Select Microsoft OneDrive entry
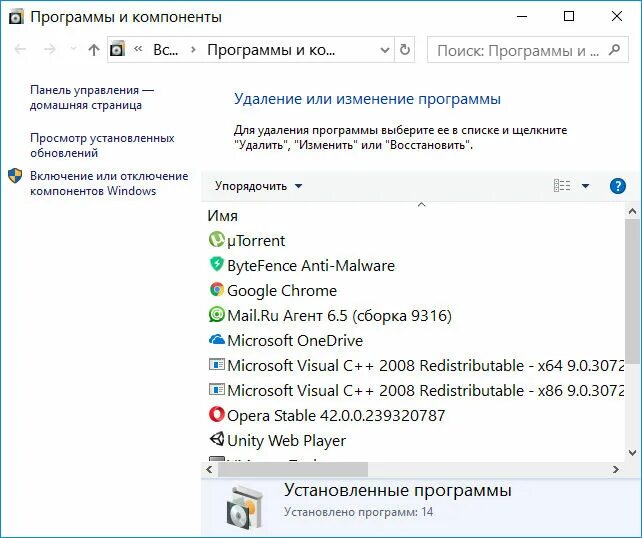 click(295, 341)
